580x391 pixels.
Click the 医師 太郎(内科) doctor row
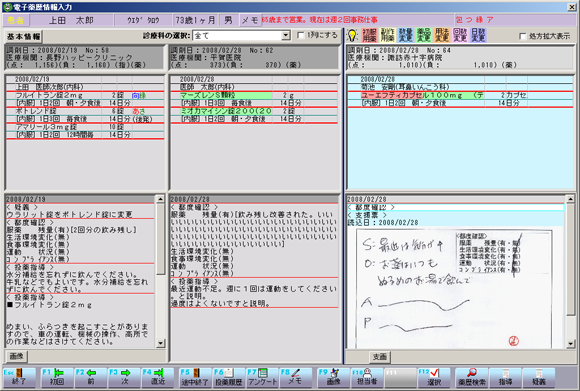254,87
